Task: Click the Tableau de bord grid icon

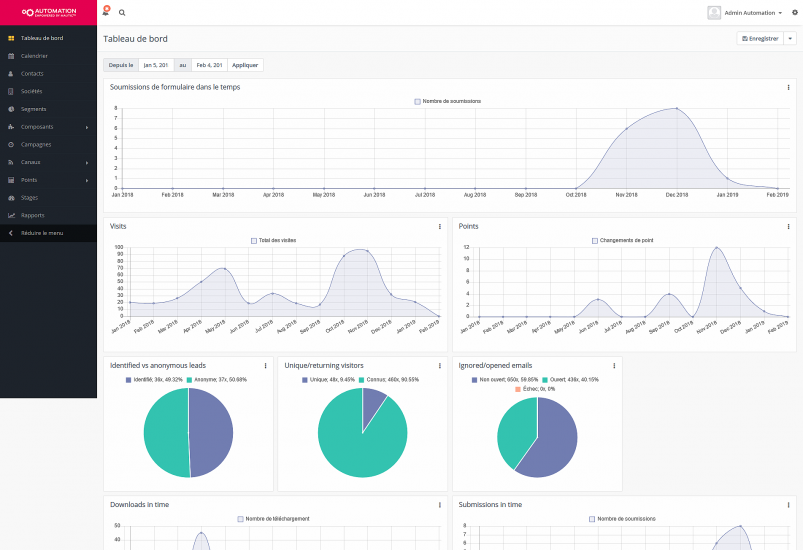Action: click(x=11, y=38)
